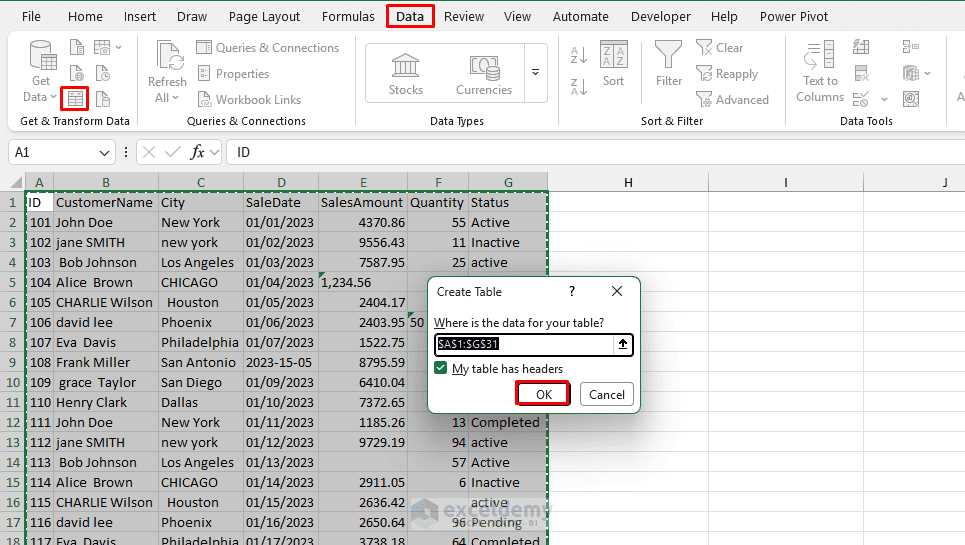This screenshot has width=965, height=545.
Task: Switch to the Formulas tab
Action: 348,17
